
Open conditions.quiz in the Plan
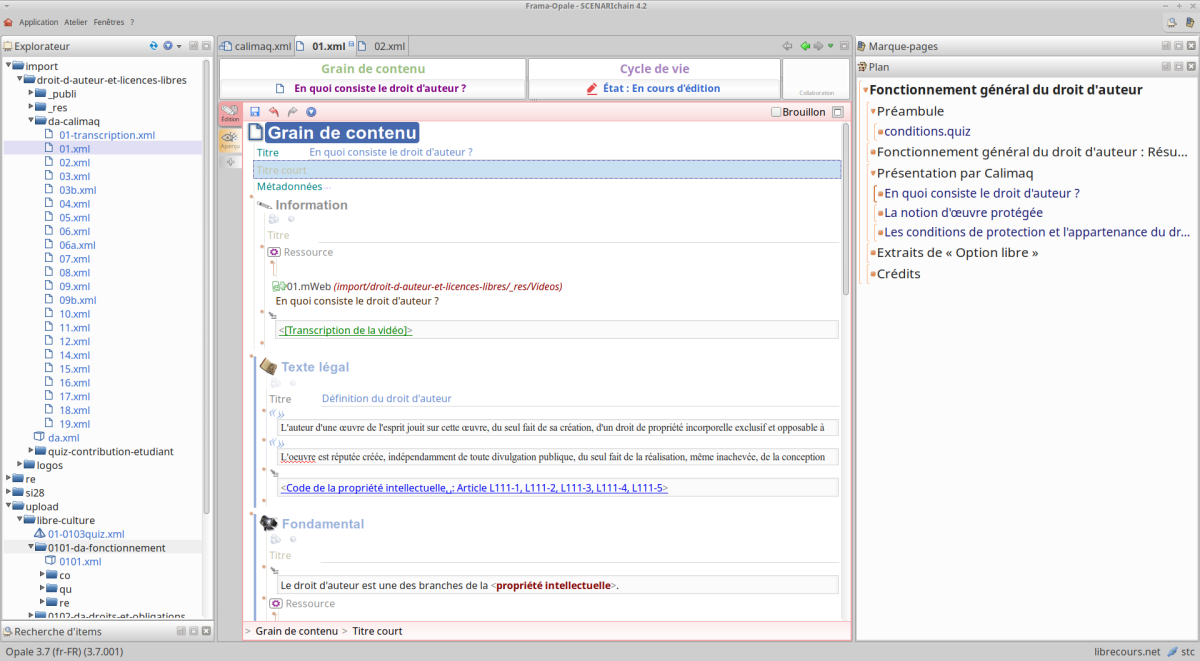[927, 131]
